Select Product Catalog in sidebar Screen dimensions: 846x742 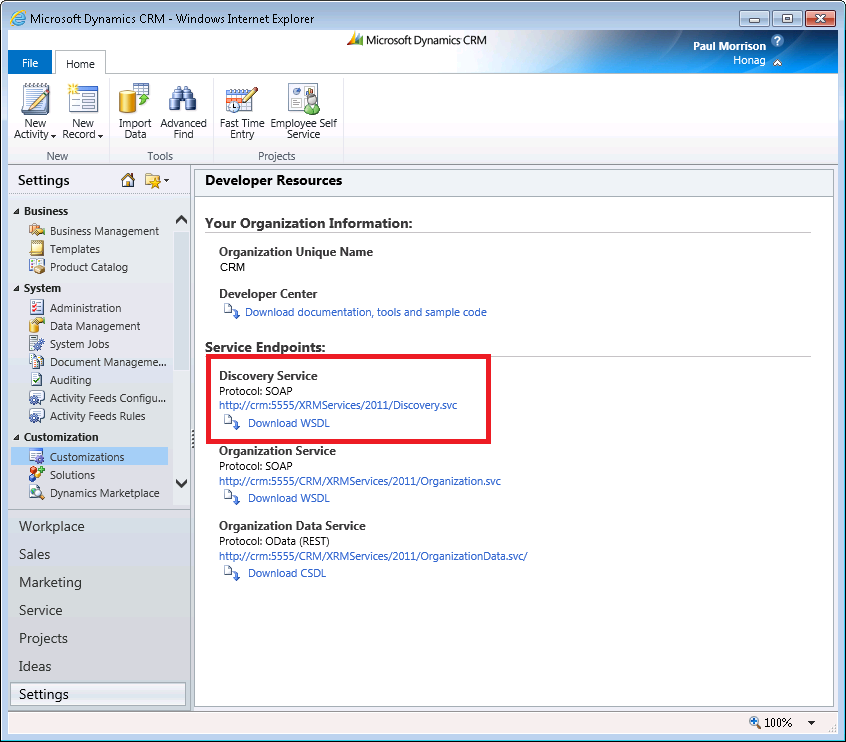point(88,267)
